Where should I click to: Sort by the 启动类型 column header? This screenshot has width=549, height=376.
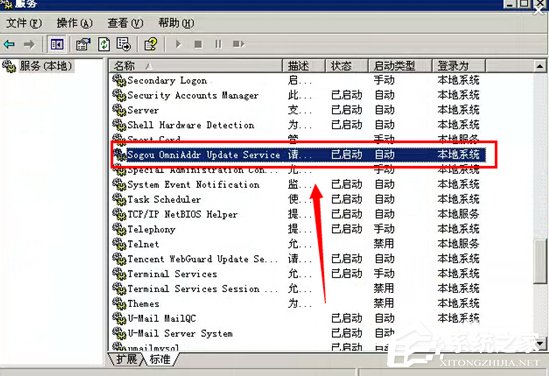(400, 66)
